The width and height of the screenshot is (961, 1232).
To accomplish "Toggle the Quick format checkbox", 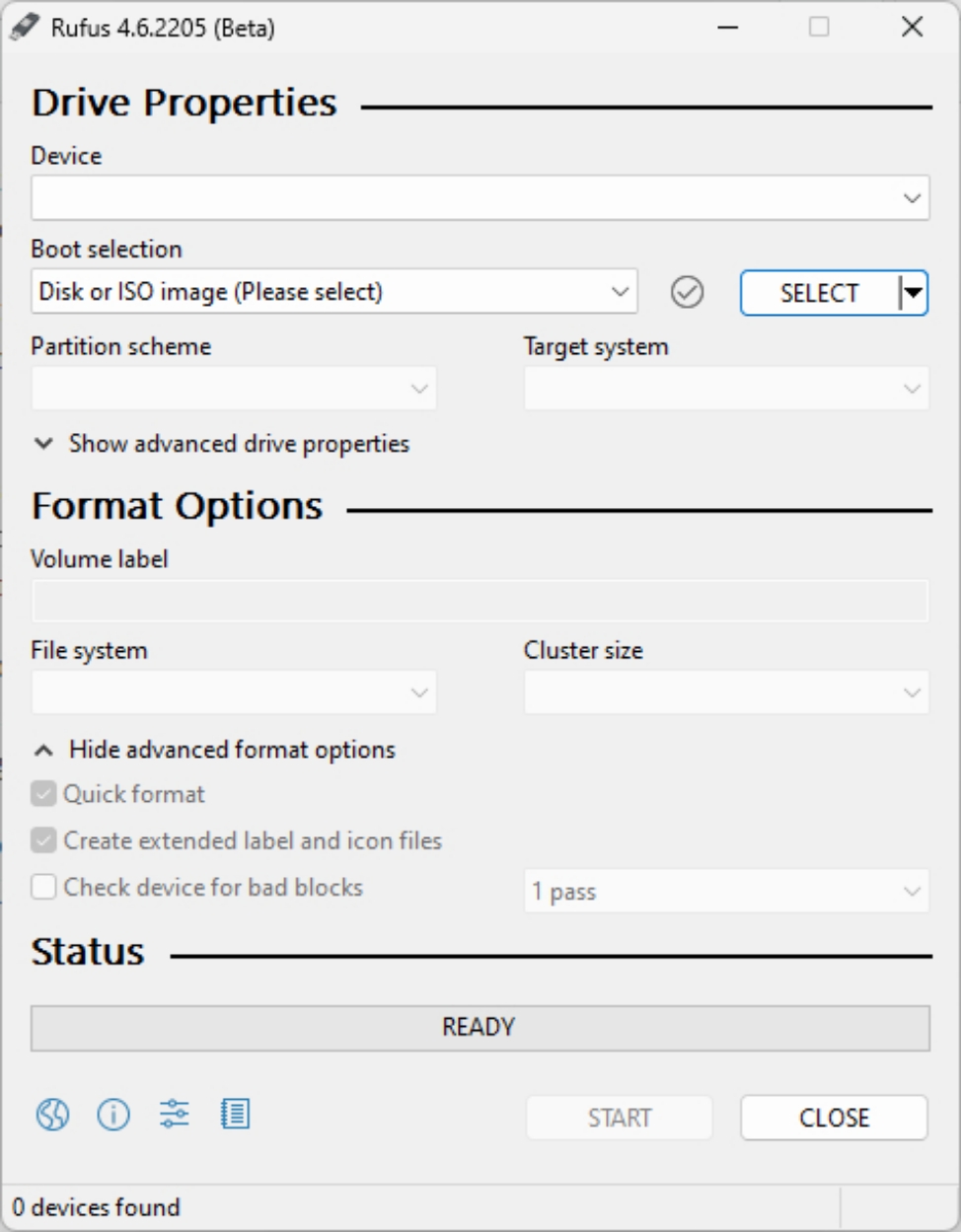I will (43, 794).
